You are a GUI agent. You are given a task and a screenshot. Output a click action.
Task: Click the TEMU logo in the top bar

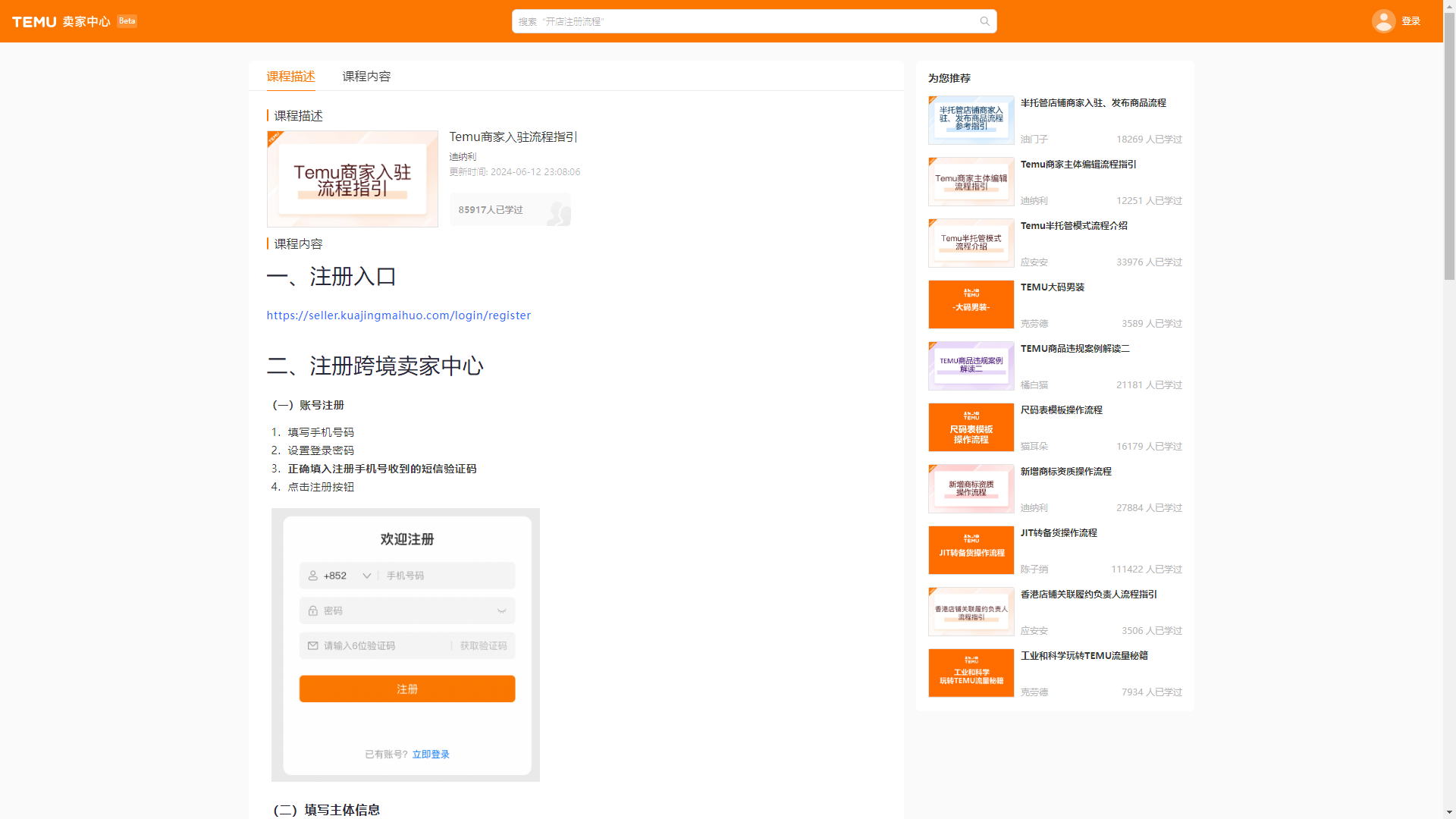(34, 20)
